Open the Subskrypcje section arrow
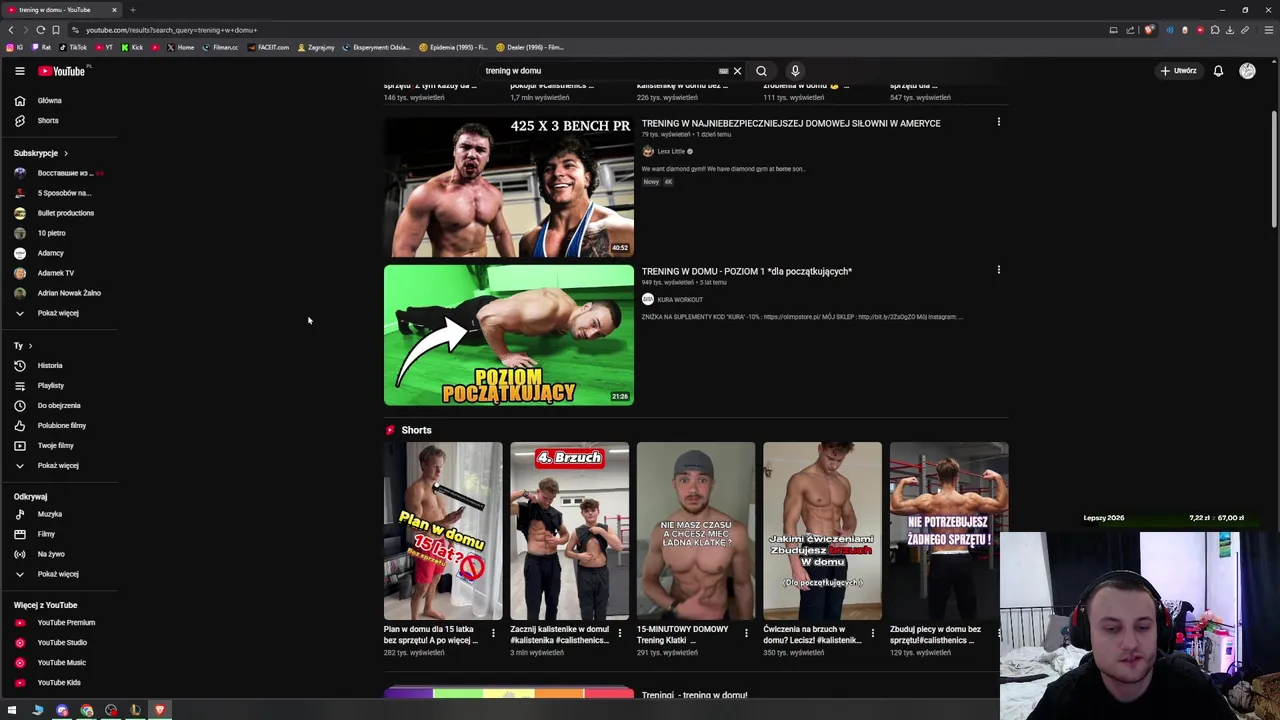The height and width of the screenshot is (720, 1280). [x=66, y=153]
